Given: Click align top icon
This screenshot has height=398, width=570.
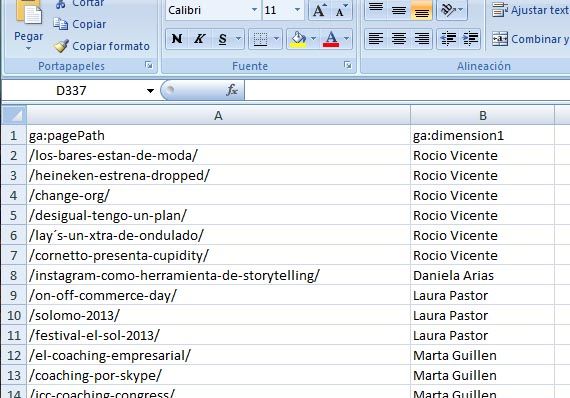Looking at the screenshot, I should [x=376, y=9].
